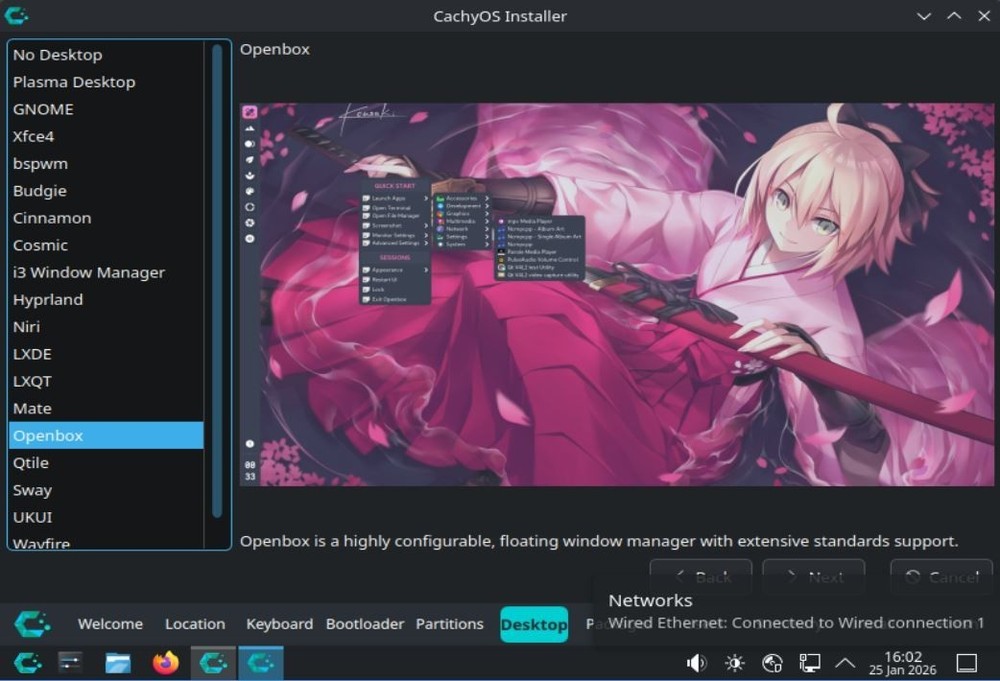Toggle show desktop at taskbar corner
1000x681 pixels.
point(965,662)
